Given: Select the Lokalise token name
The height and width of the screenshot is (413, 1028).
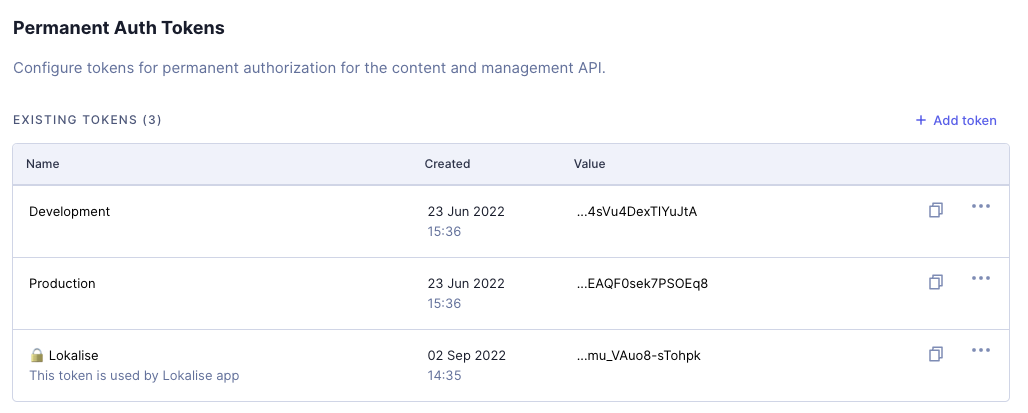Looking at the screenshot, I should pyautogui.click(x=73, y=355).
